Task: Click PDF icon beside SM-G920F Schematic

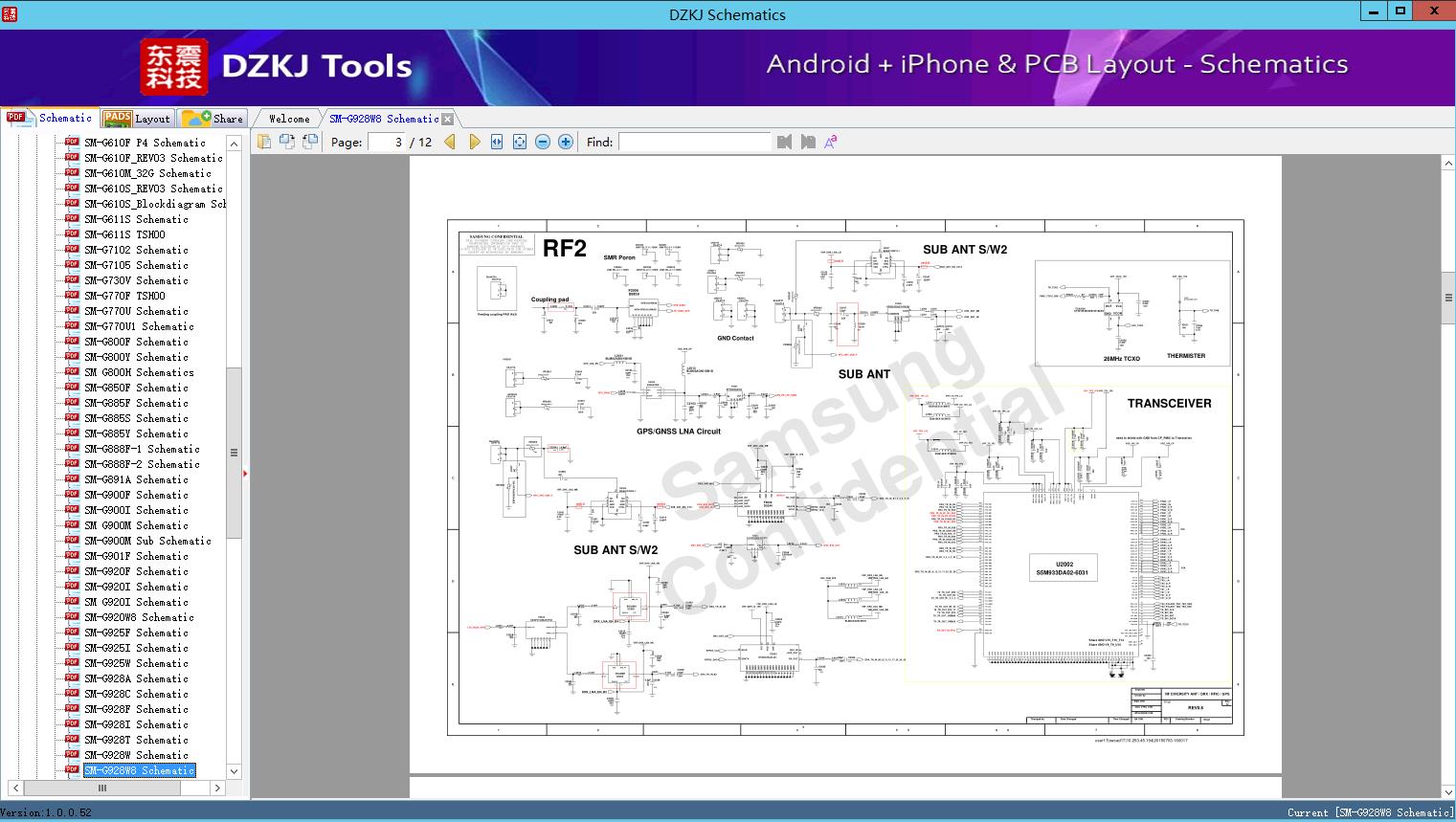Action: coord(72,570)
